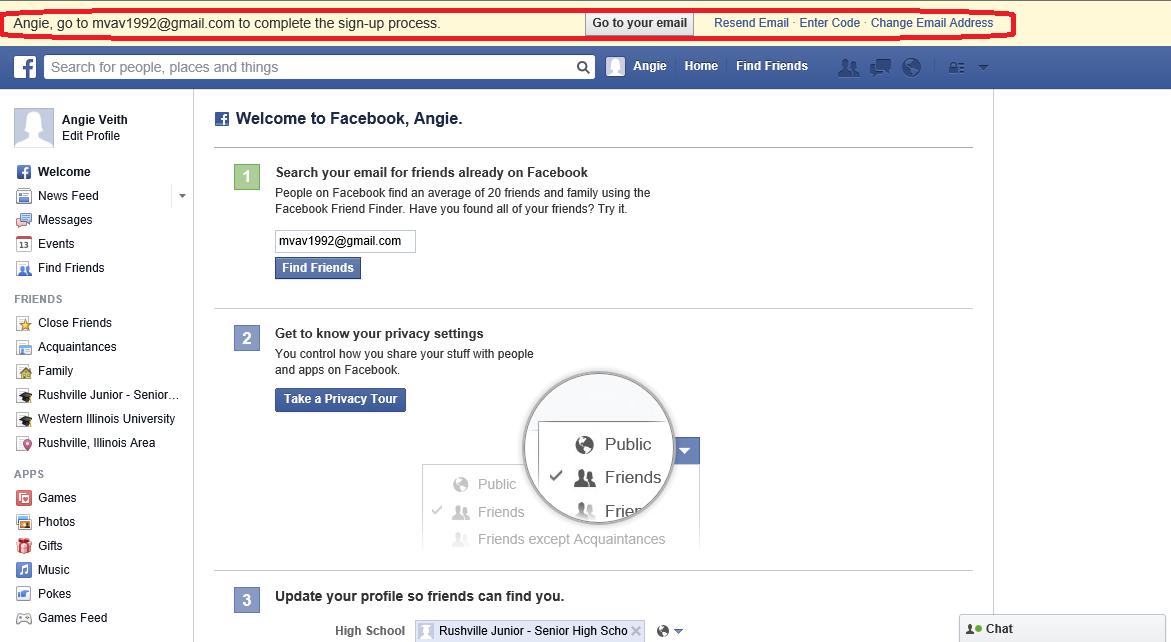Screen dimensions: 1171x642
Task: Click the Family house icon
Action: [24, 371]
